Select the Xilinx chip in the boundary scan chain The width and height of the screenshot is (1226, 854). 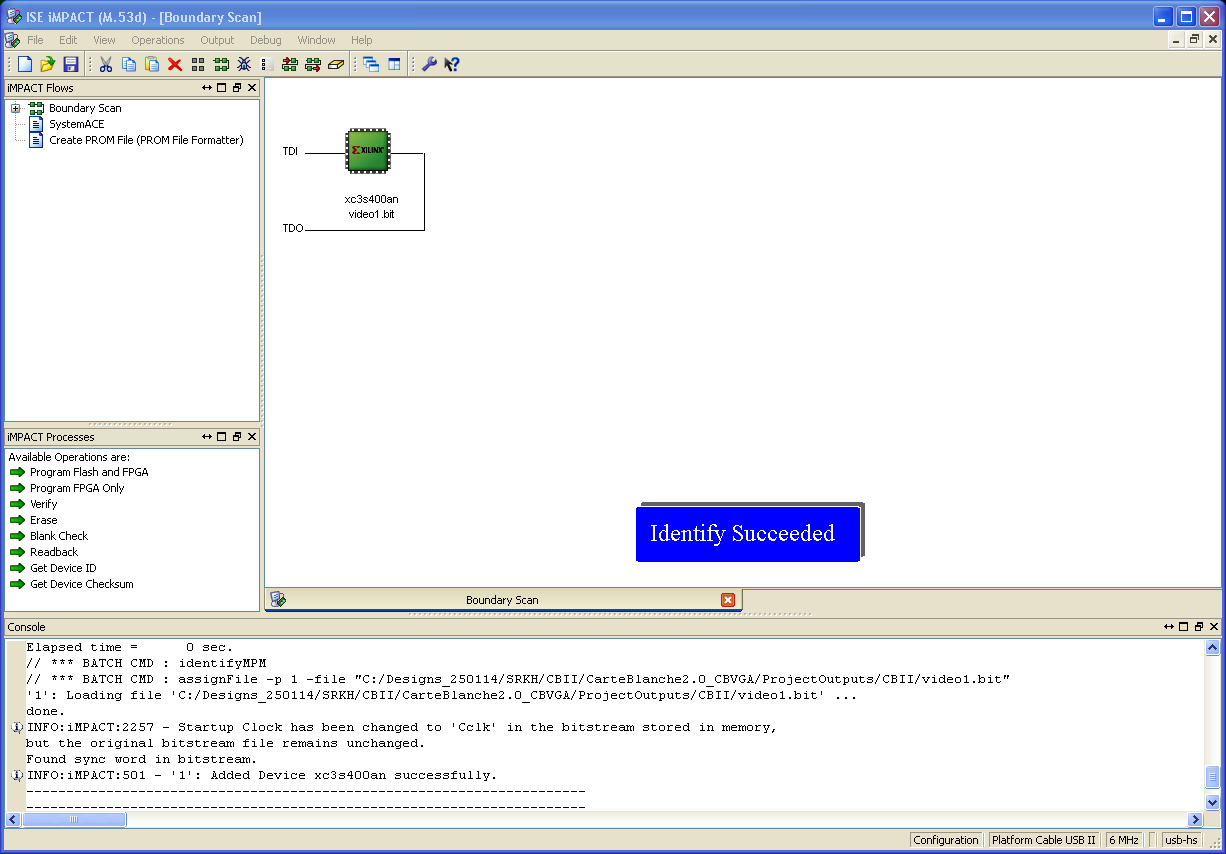point(367,150)
